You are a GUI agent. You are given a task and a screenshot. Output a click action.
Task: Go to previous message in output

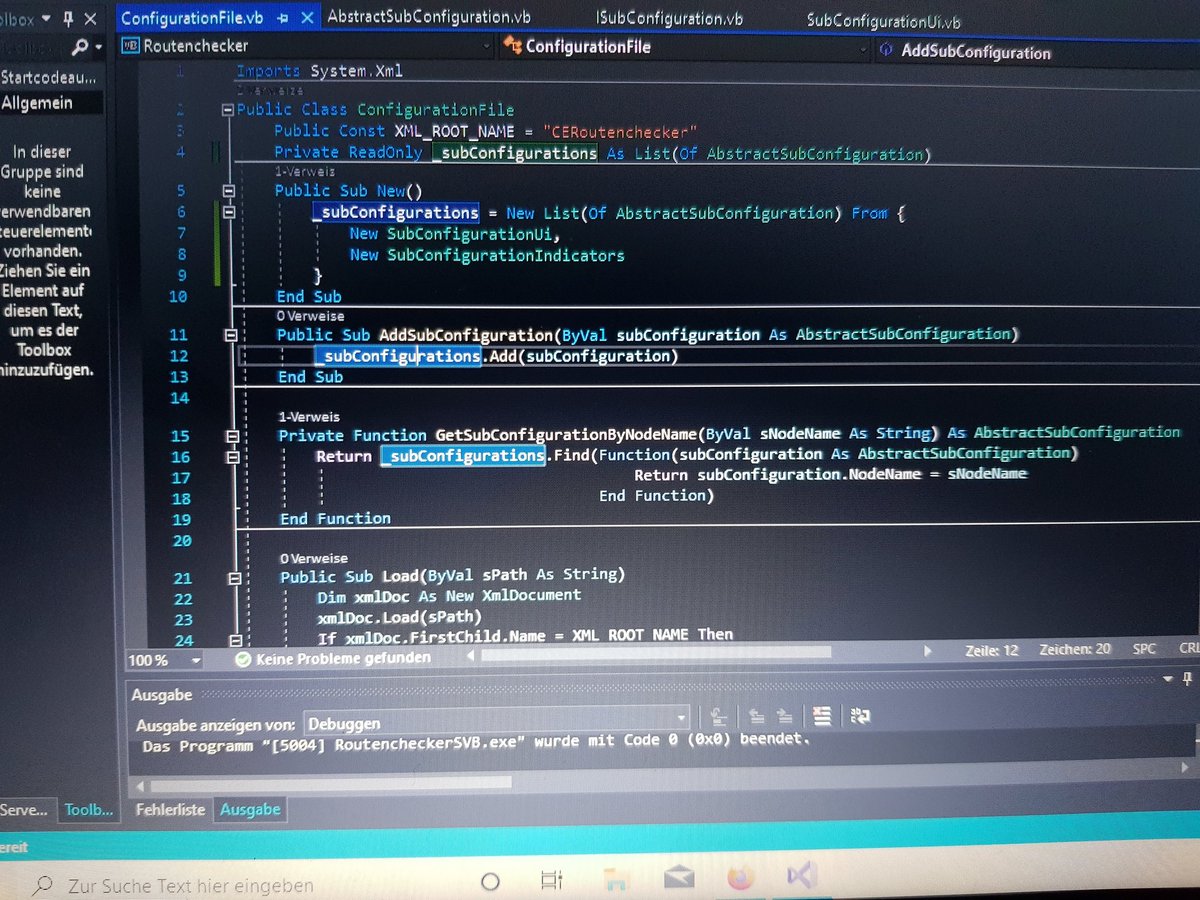pos(757,716)
